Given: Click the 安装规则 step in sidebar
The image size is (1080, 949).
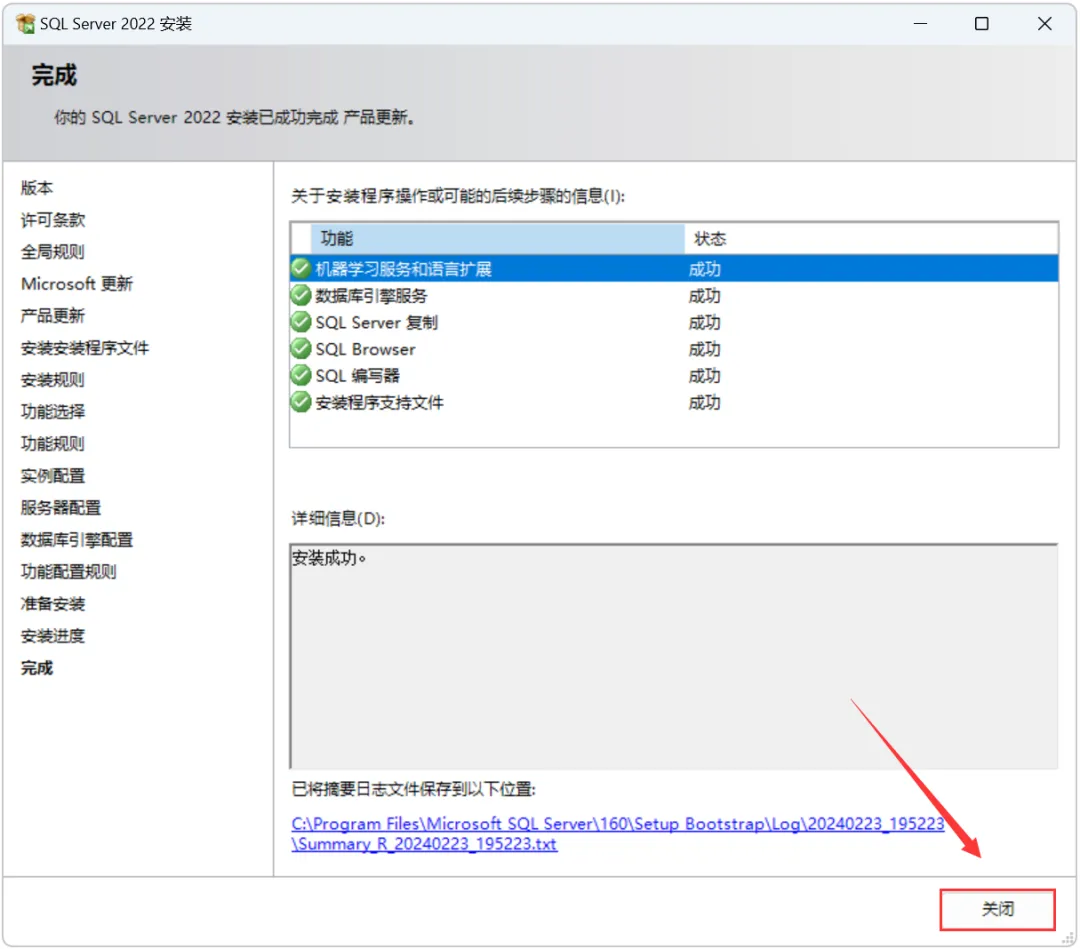Looking at the screenshot, I should pos(52,379).
